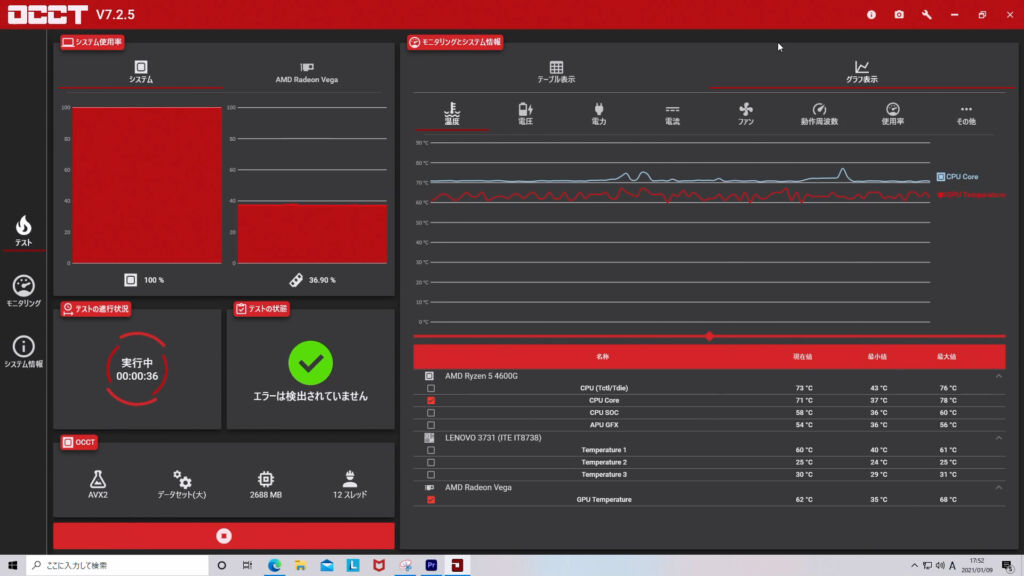Viewport: 1024px width, 576px height.
Task: Select the current sensor category
Action: (672, 114)
